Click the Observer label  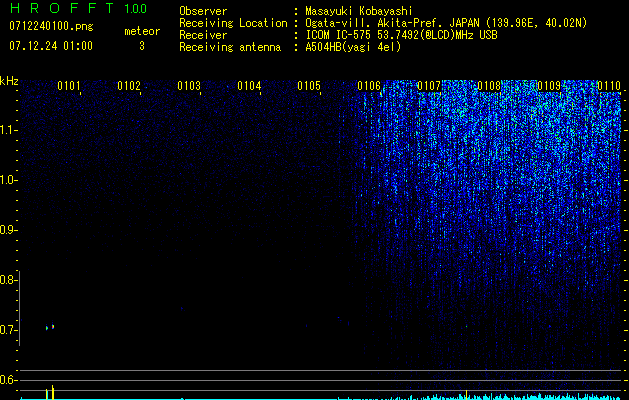203,12
